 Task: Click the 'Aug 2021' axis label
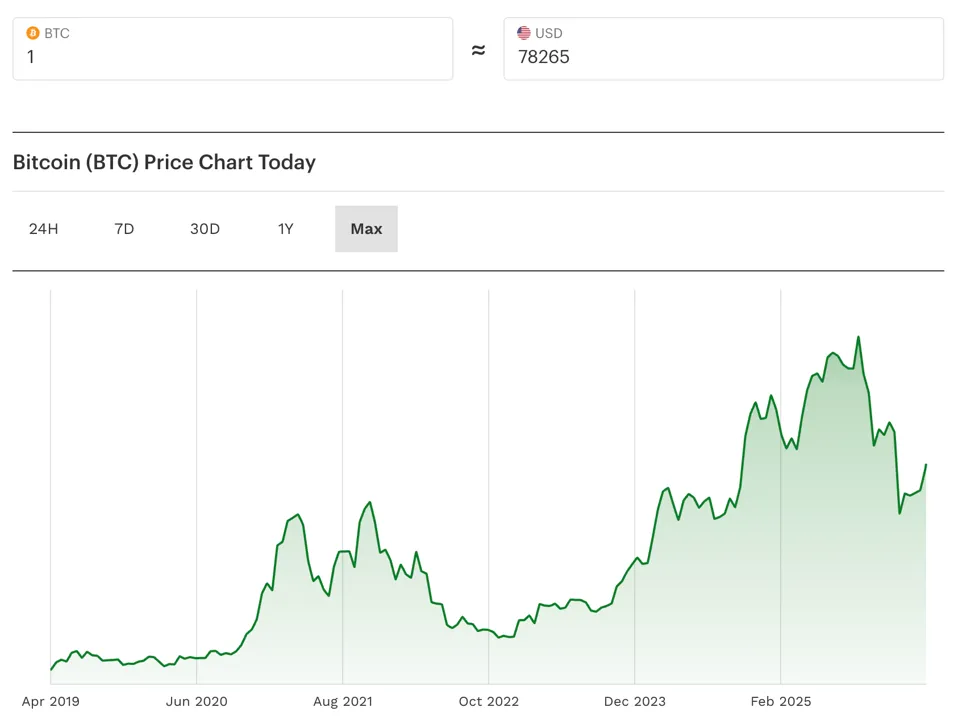pos(343,702)
